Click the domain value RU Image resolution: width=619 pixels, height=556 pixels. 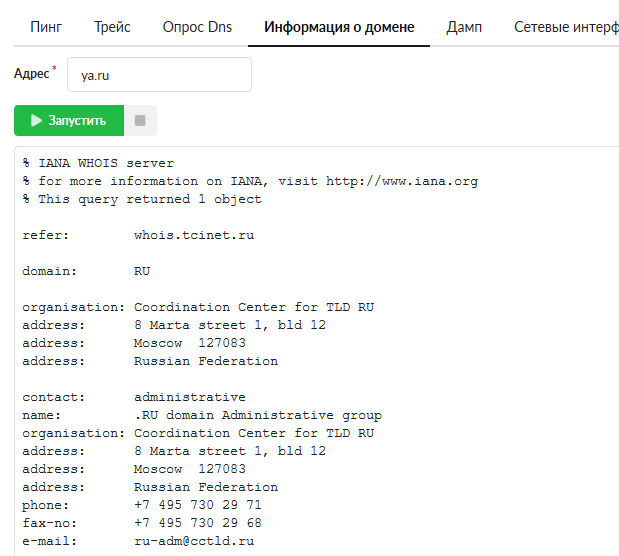[142, 271]
